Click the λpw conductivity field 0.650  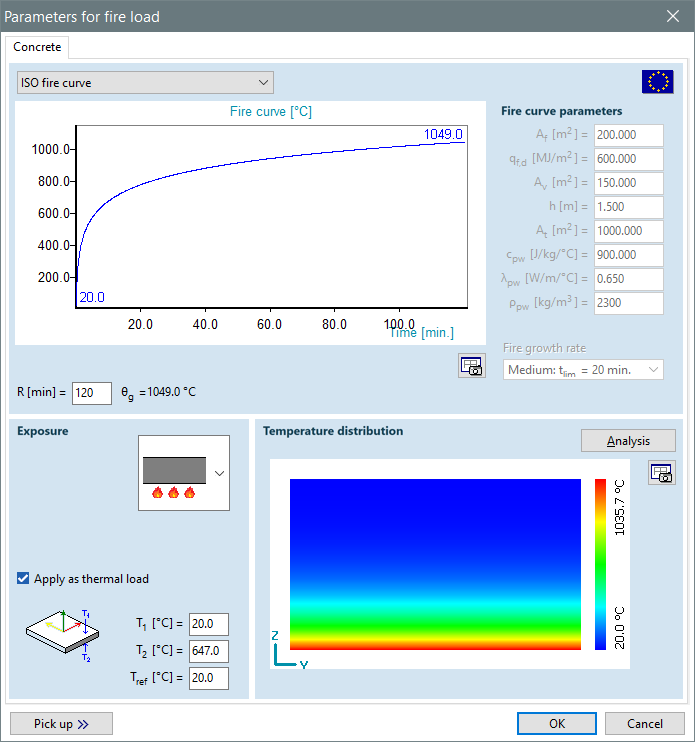pyautogui.click(x=629, y=279)
